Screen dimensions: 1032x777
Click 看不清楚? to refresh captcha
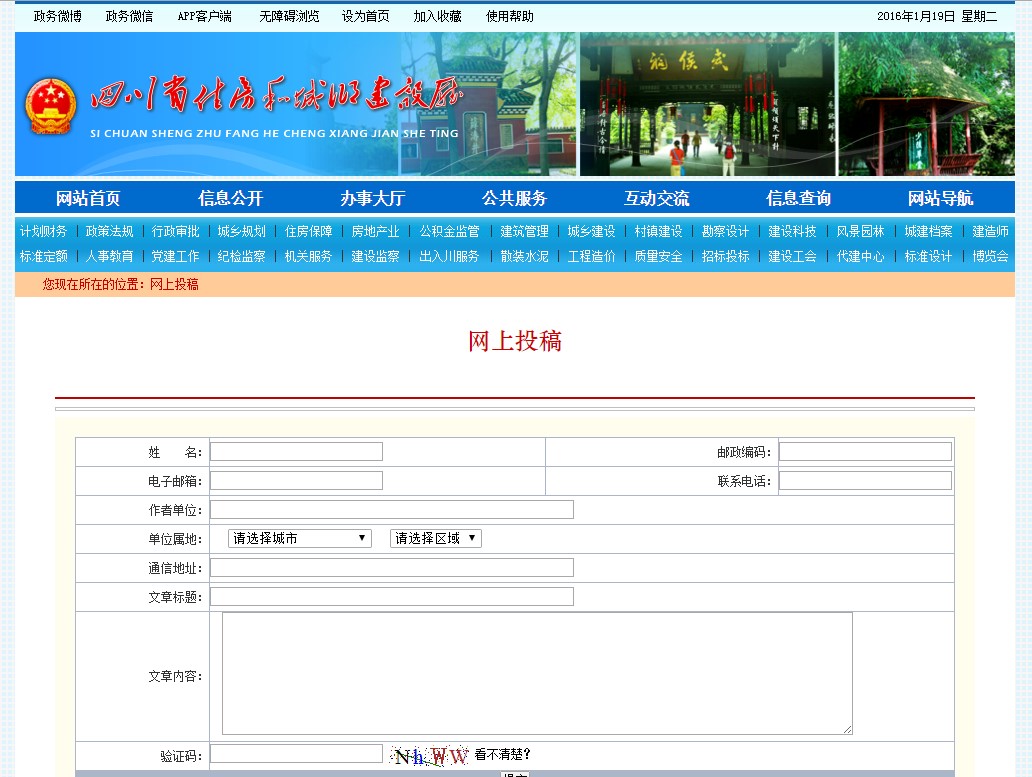click(502, 755)
